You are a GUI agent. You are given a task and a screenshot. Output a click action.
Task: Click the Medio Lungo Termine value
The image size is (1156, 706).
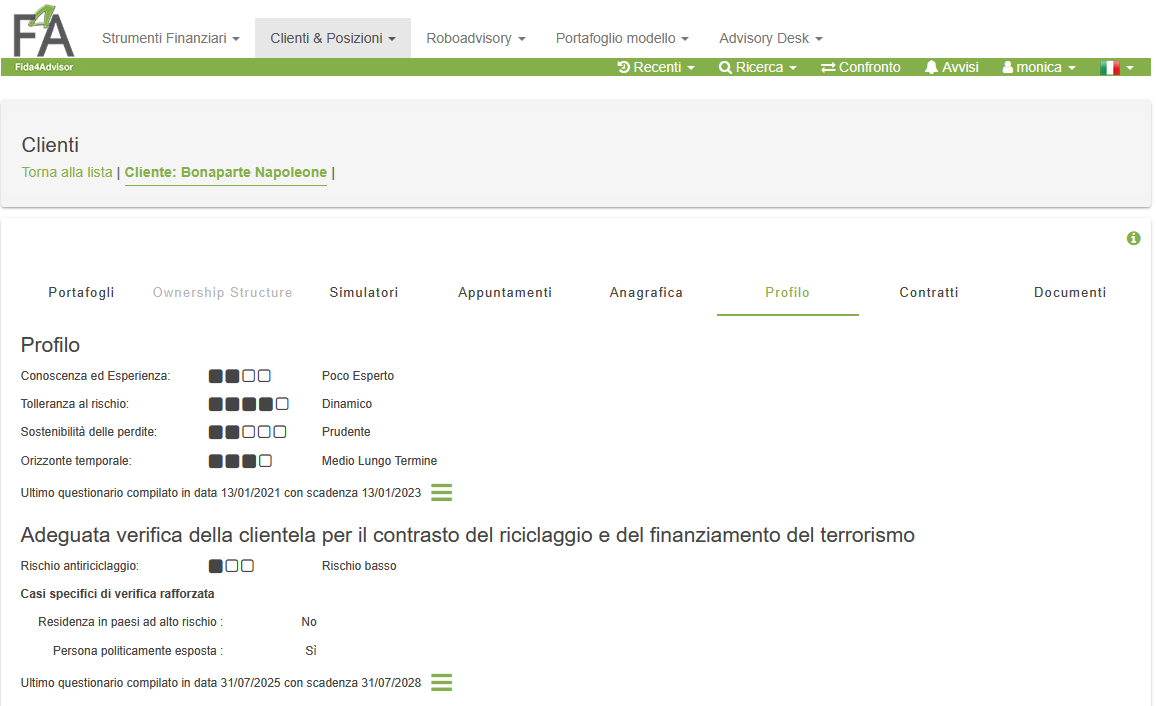(379, 461)
